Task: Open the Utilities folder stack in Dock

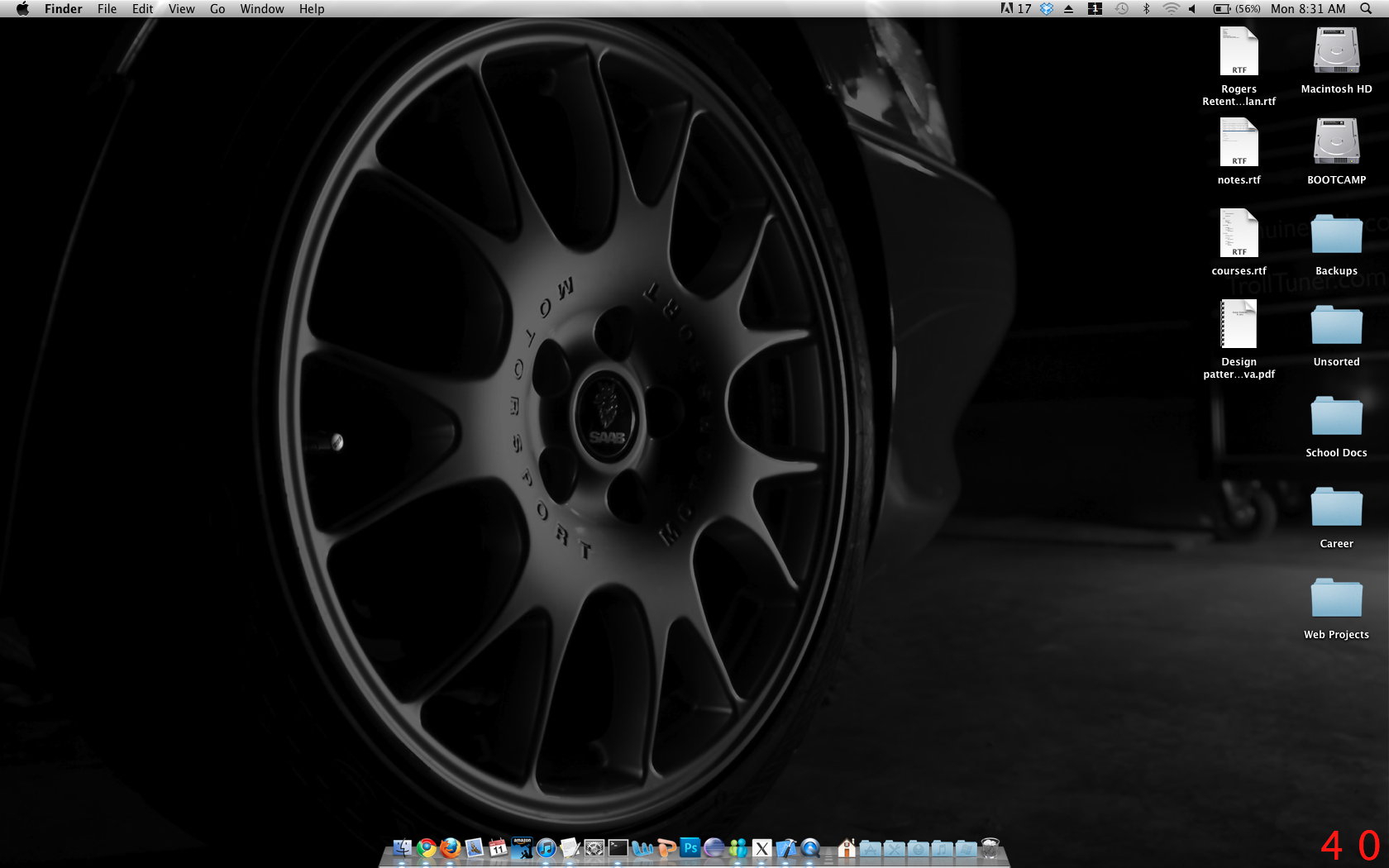Action: click(x=895, y=847)
